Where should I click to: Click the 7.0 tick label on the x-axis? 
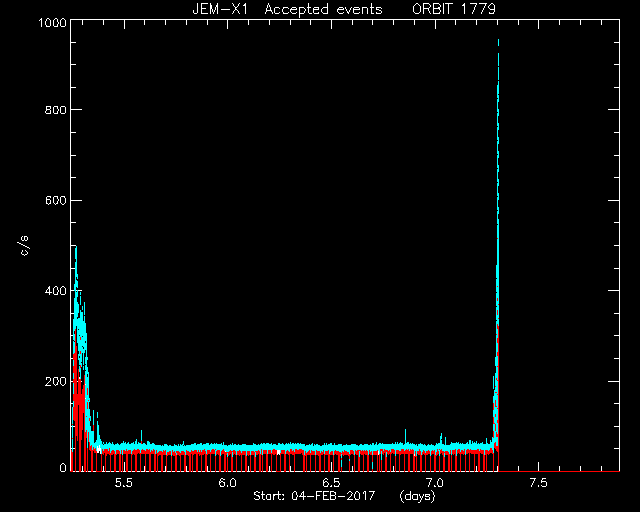pos(435,483)
